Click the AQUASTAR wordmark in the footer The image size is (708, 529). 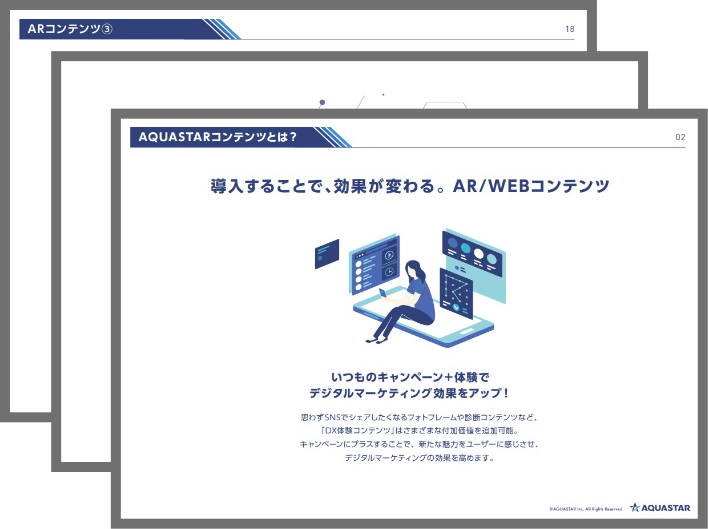click(666, 508)
